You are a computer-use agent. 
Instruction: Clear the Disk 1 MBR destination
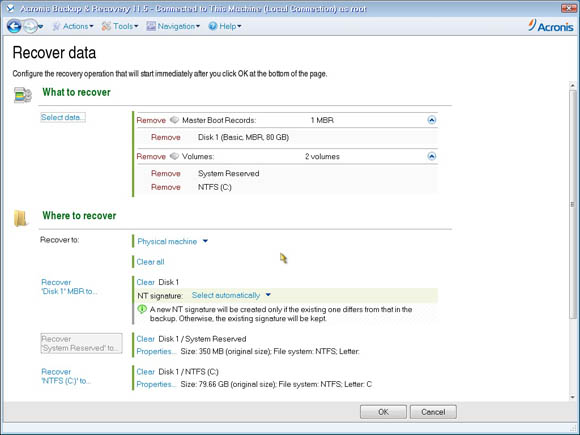pos(145,282)
